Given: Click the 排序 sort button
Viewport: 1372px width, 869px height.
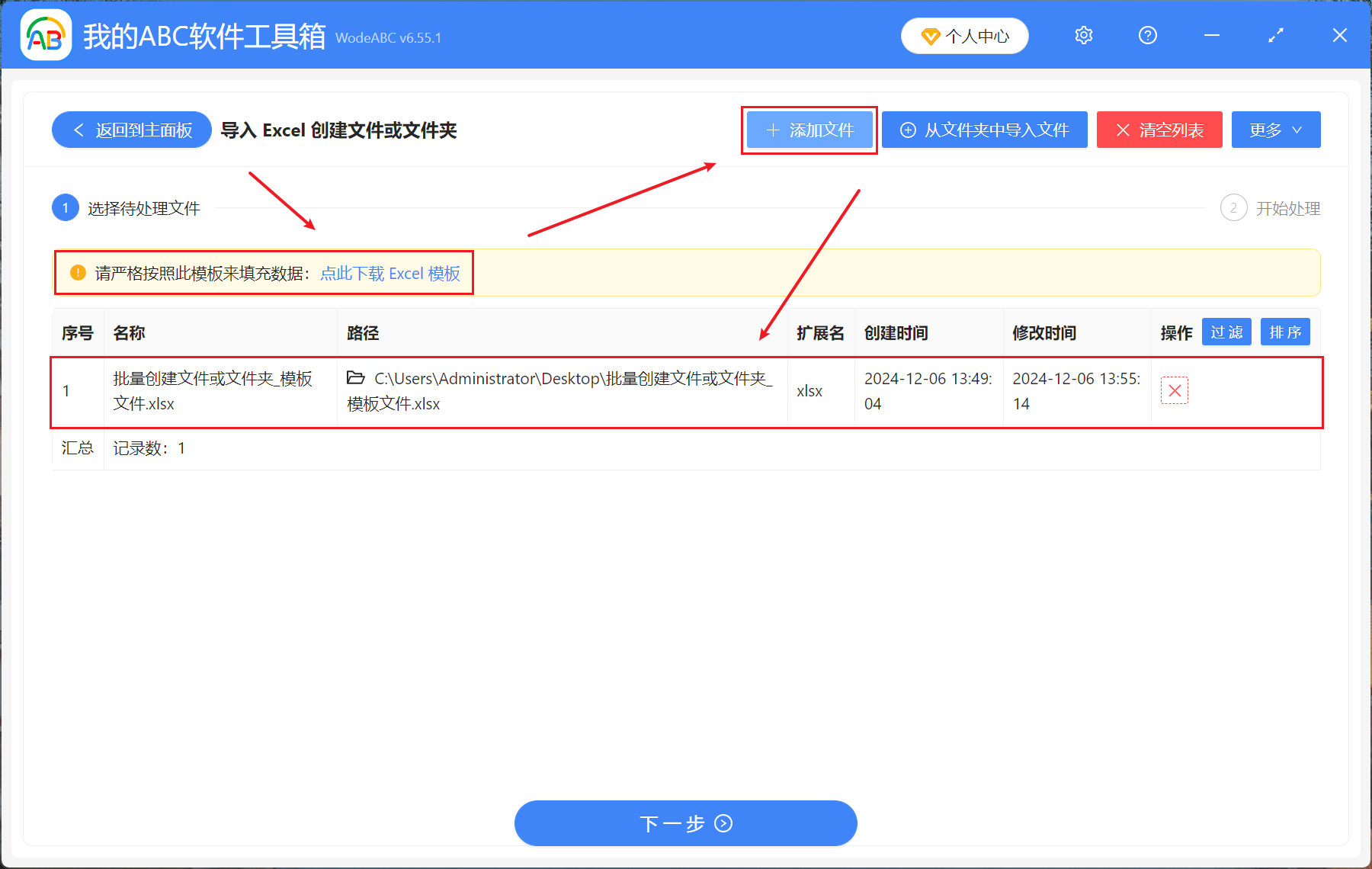Looking at the screenshot, I should tap(1285, 332).
